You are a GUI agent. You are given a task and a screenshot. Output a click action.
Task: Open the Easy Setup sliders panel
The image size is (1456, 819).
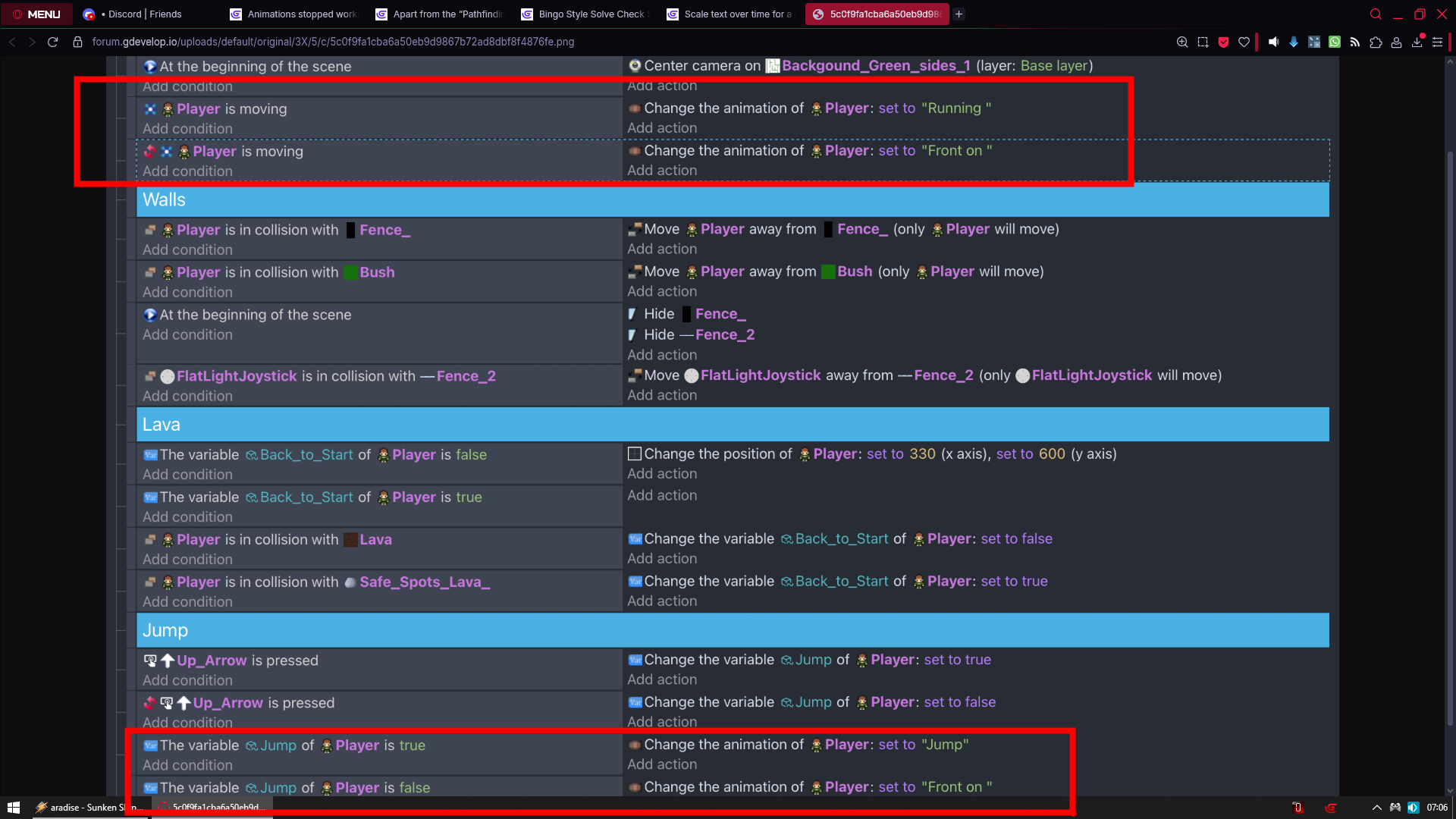(x=1438, y=42)
